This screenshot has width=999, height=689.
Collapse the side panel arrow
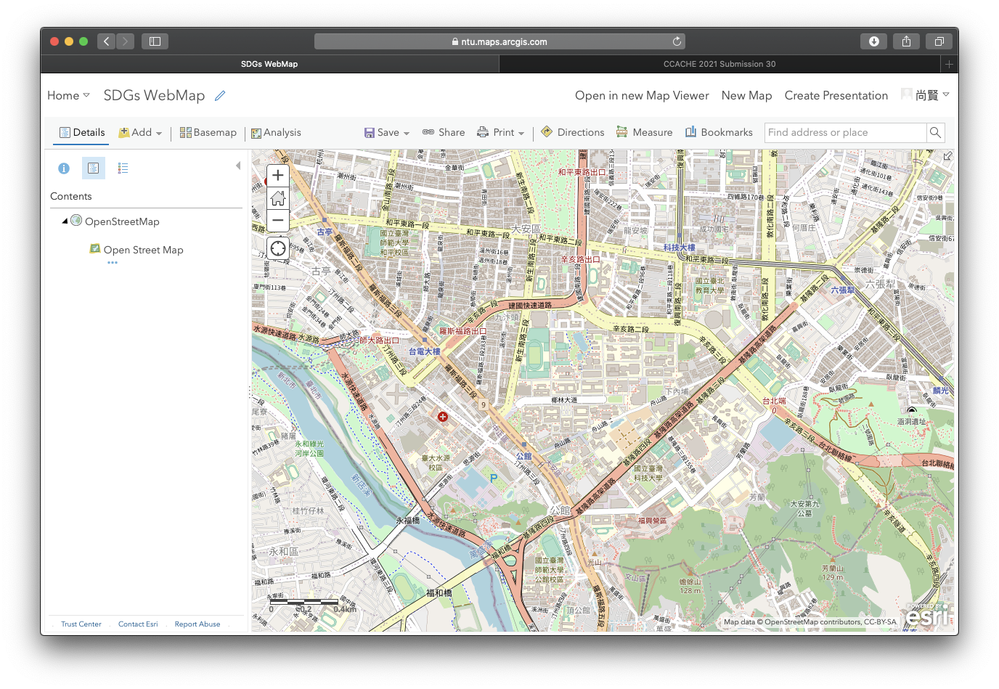[x=238, y=166]
